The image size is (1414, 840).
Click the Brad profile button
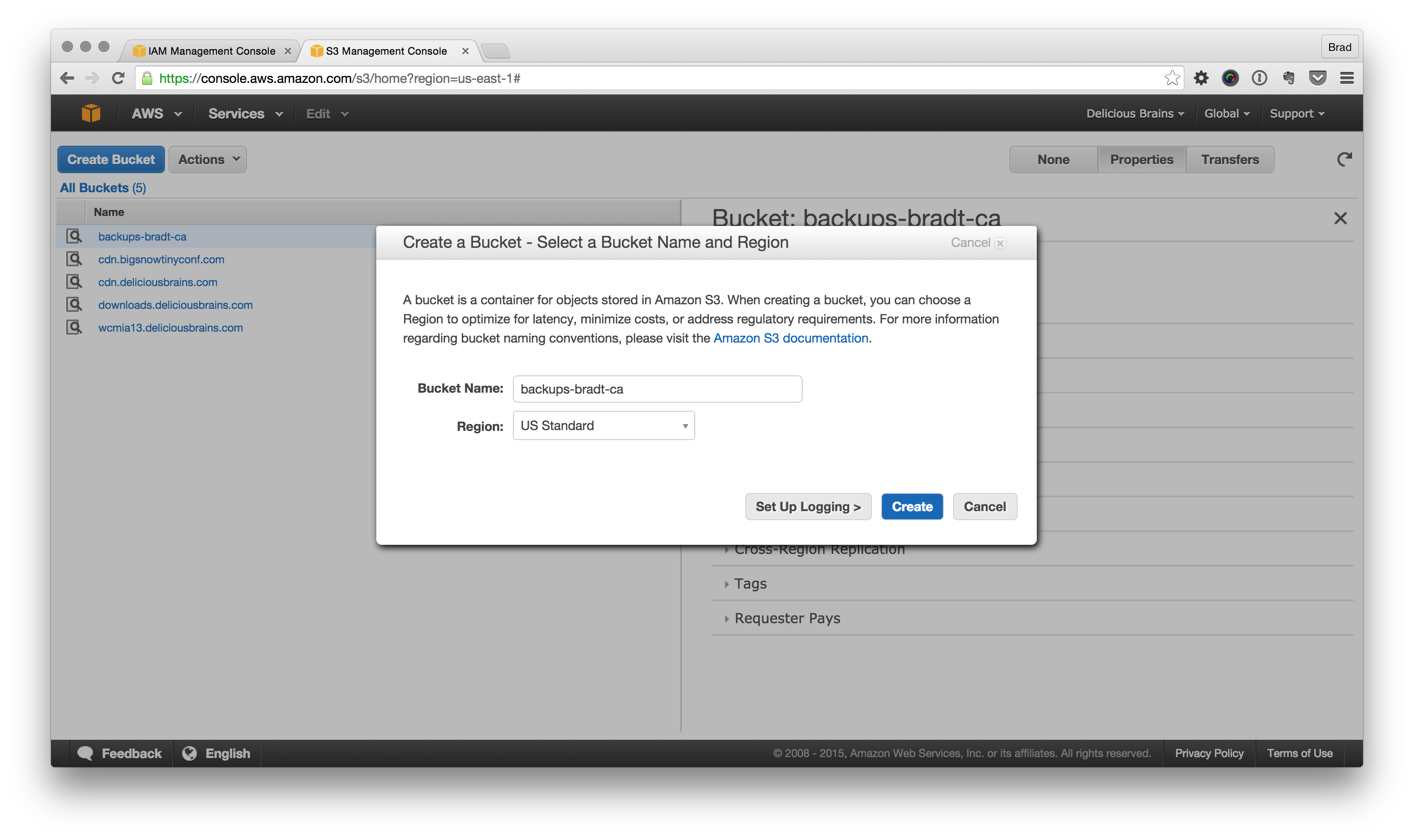(x=1339, y=47)
